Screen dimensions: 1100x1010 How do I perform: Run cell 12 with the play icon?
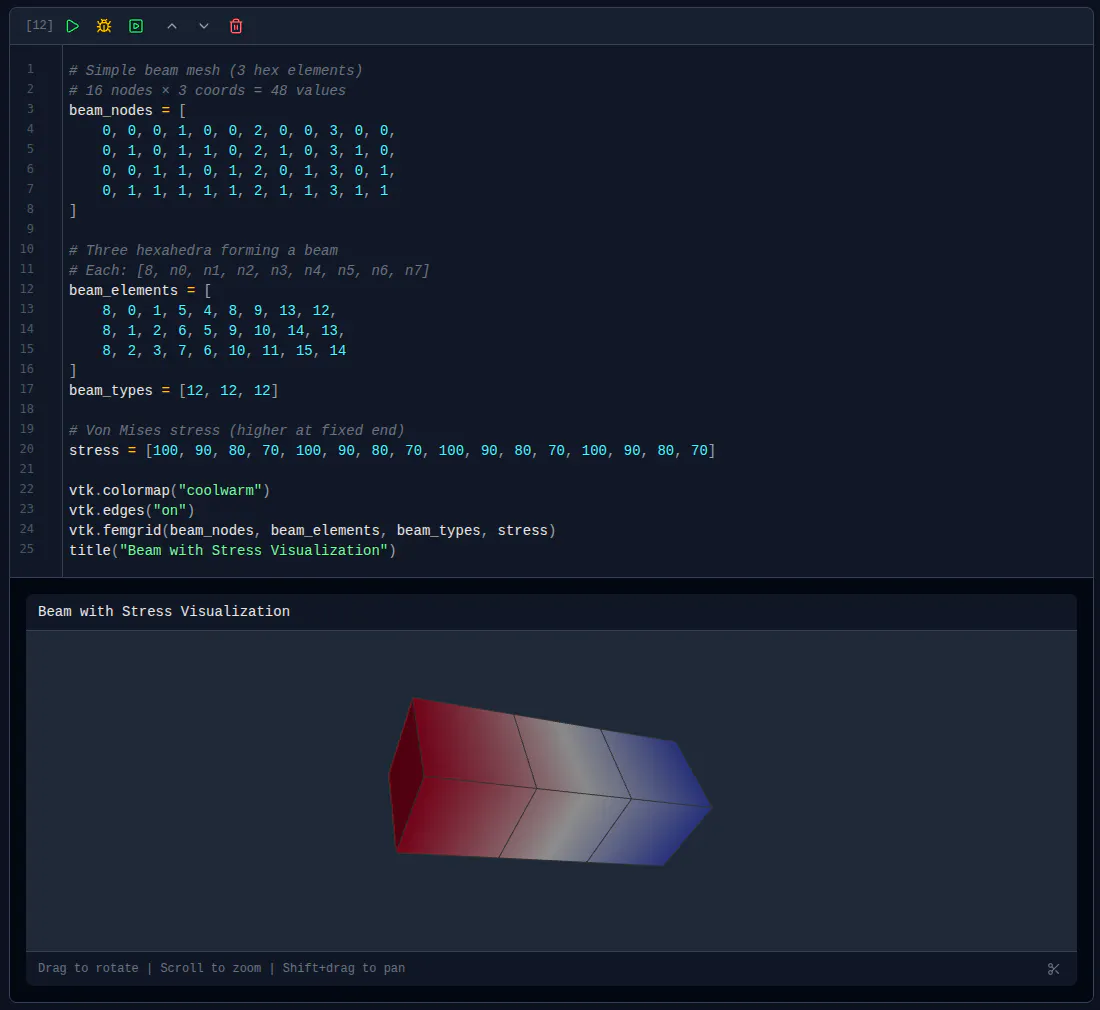(72, 26)
